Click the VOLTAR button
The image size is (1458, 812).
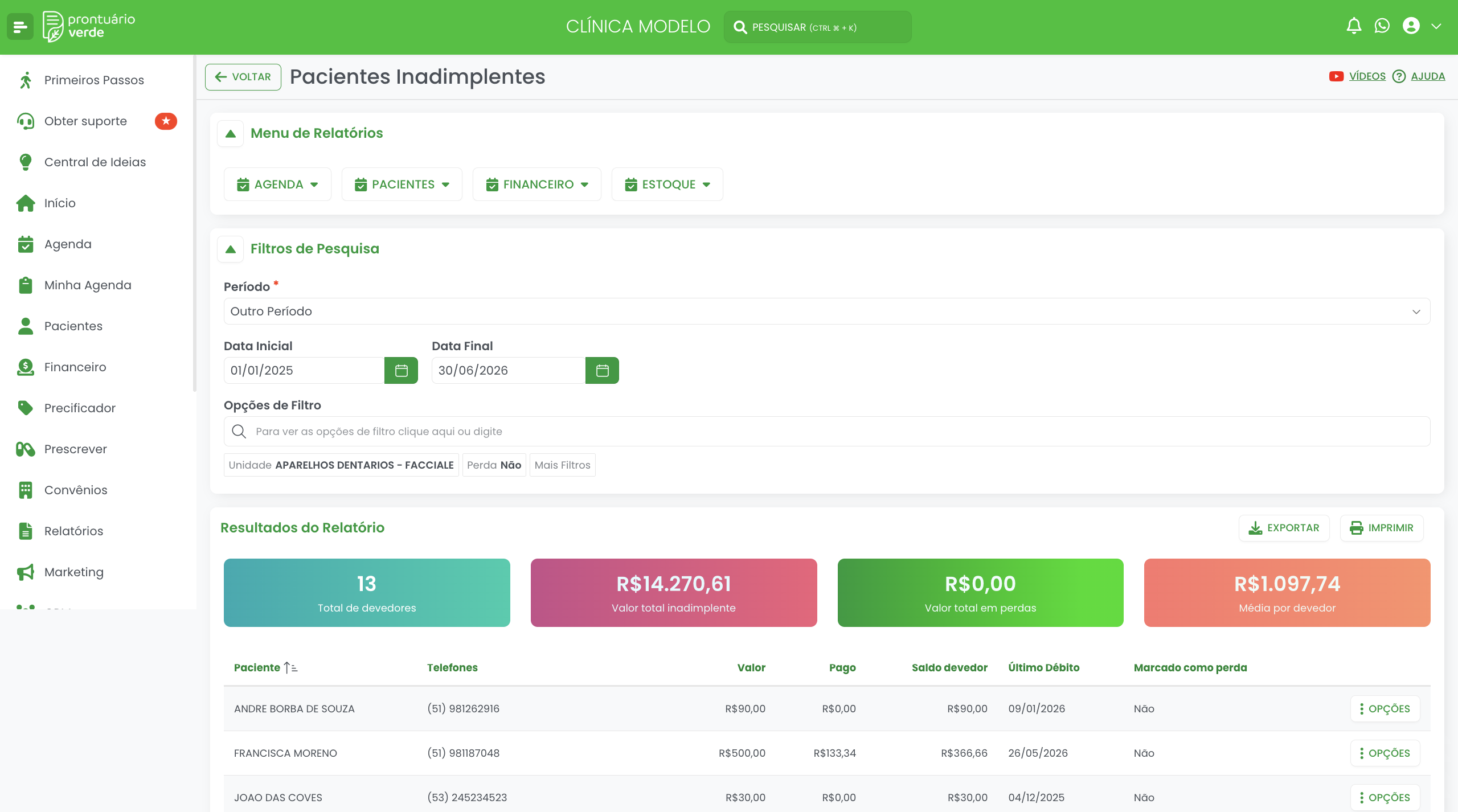pyautogui.click(x=243, y=77)
